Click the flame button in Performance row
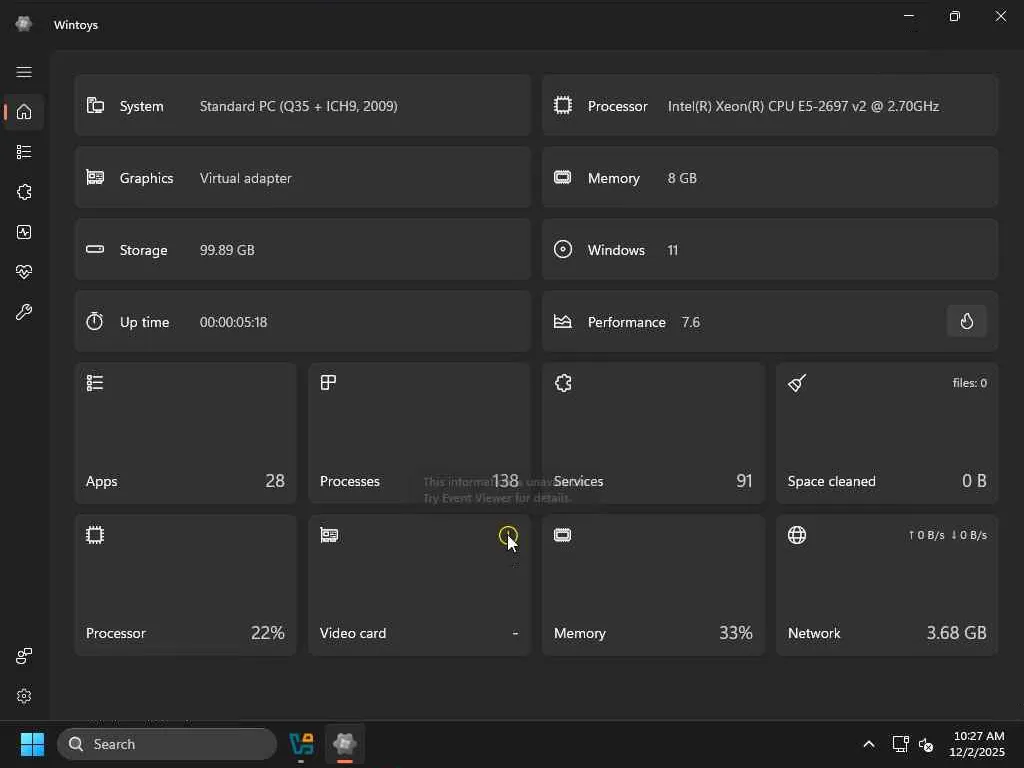1024x768 pixels. (967, 321)
